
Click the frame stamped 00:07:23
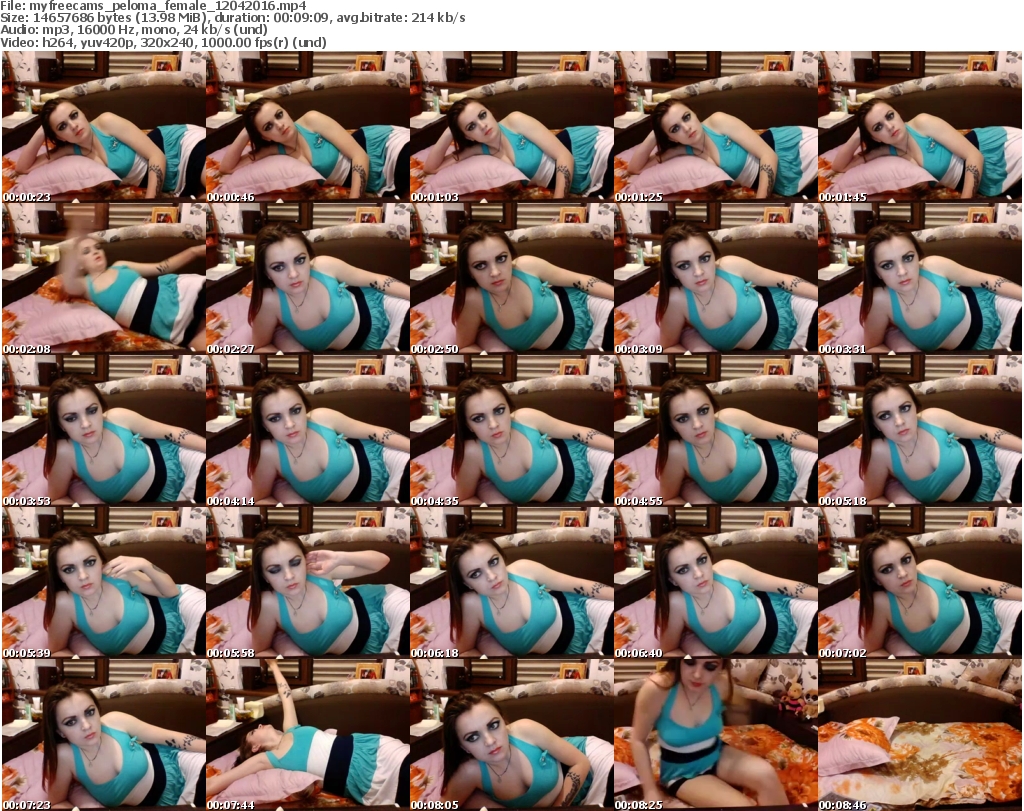pos(104,735)
